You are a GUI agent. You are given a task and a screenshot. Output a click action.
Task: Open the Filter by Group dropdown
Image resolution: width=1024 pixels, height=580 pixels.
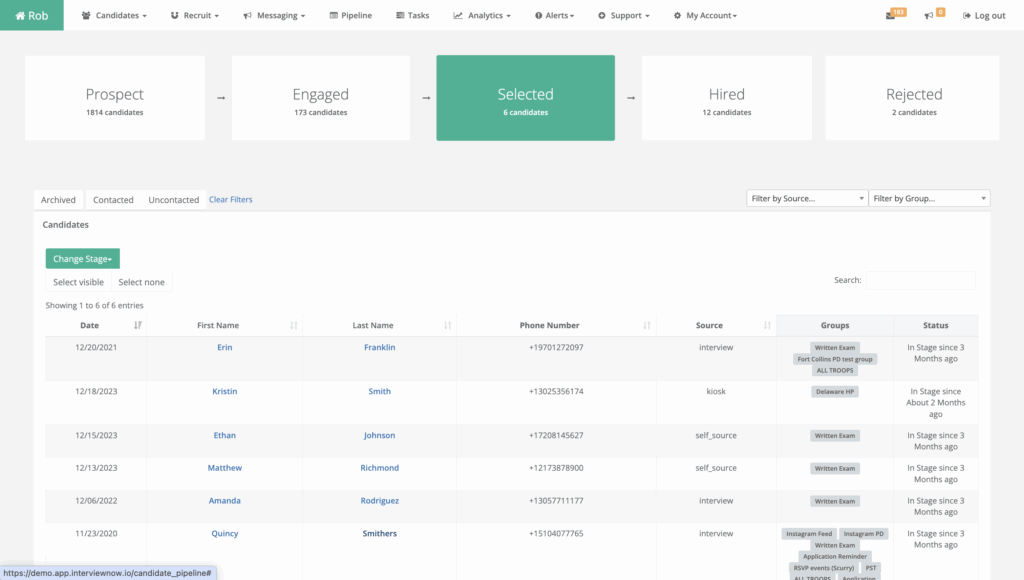929,199
